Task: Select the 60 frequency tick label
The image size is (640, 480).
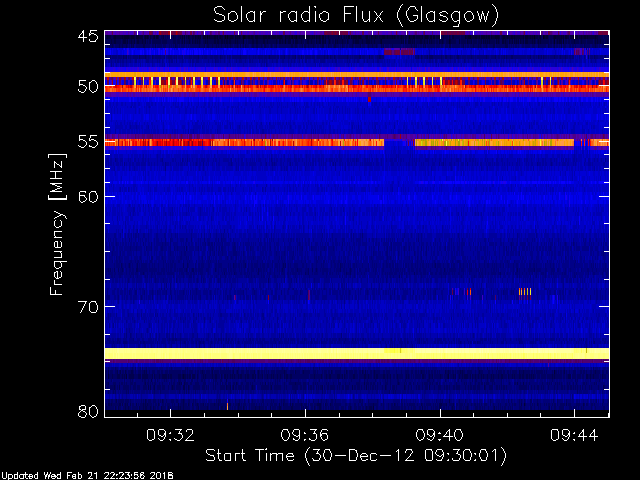Action: 88,197
